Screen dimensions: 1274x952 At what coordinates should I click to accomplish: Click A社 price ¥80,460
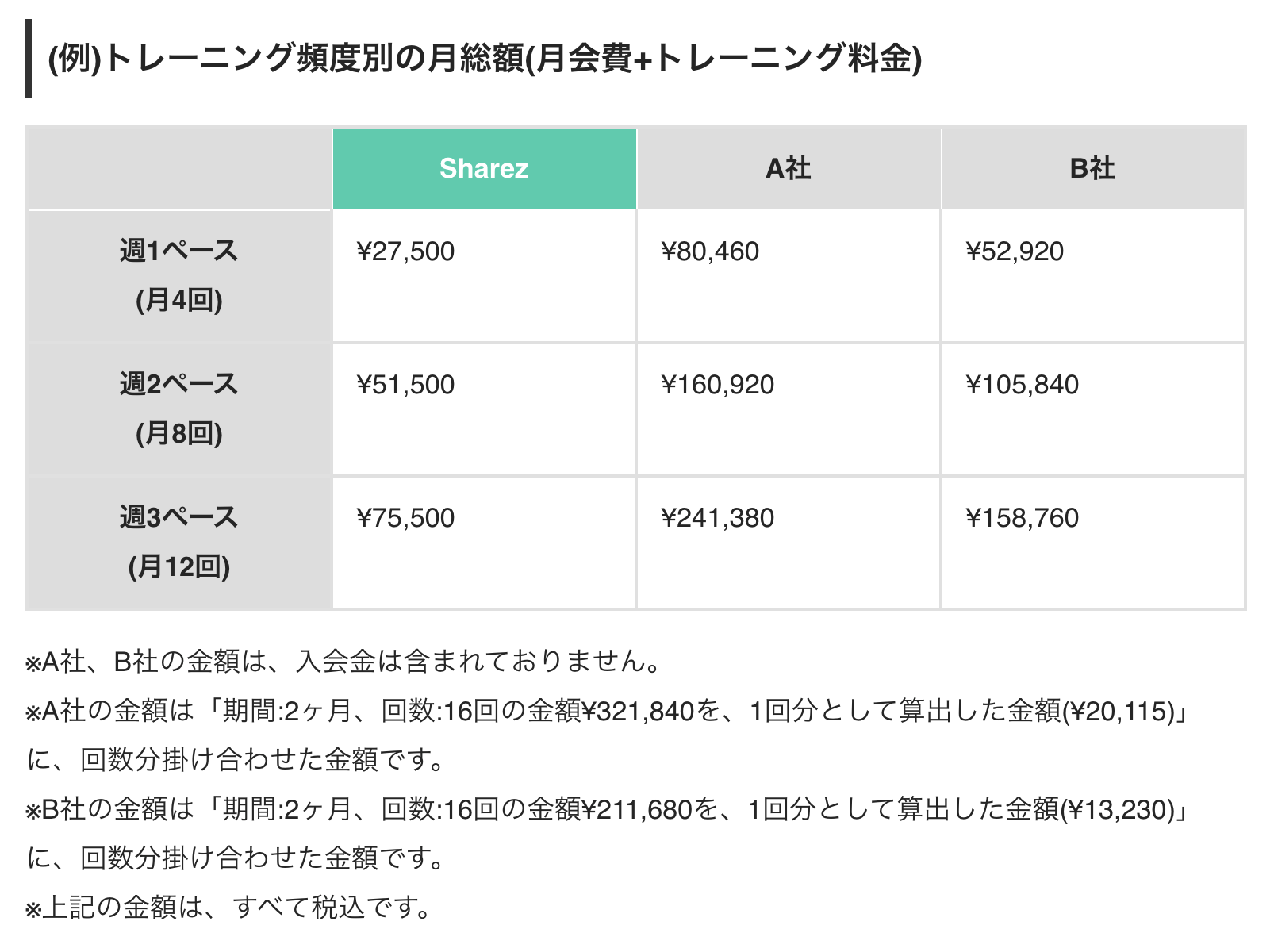[x=710, y=251]
